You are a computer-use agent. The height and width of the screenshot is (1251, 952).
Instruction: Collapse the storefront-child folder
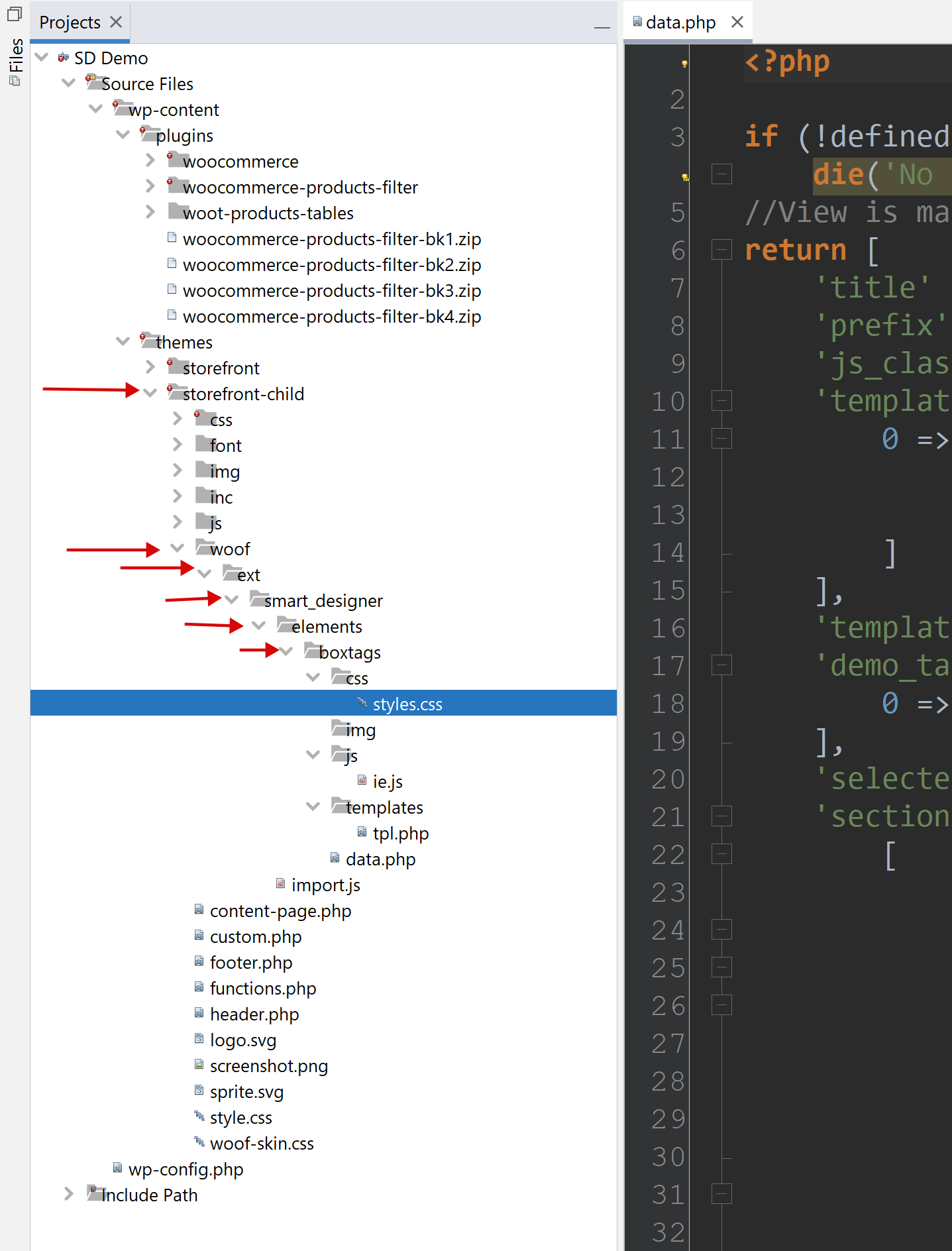tap(150, 393)
